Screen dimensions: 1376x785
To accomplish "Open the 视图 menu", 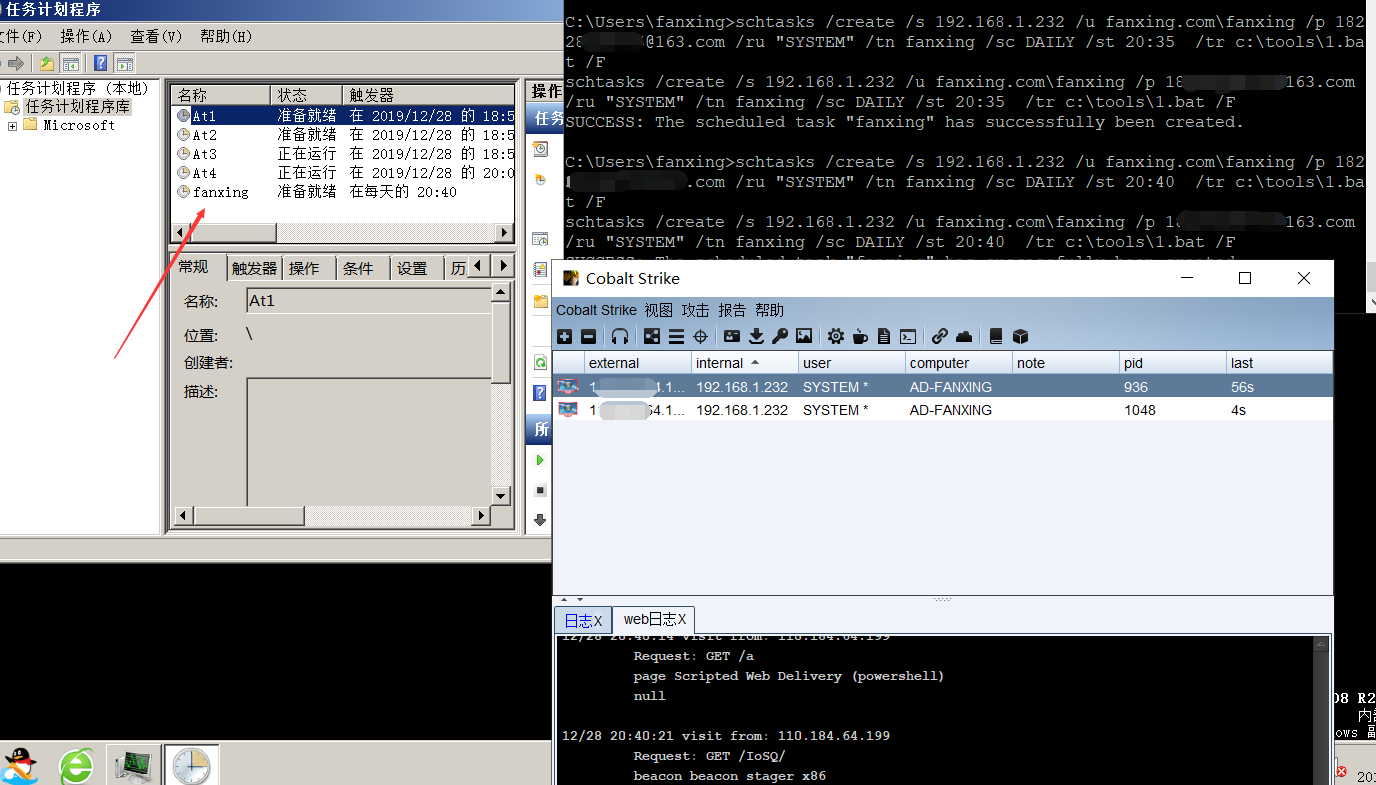I will point(659,310).
